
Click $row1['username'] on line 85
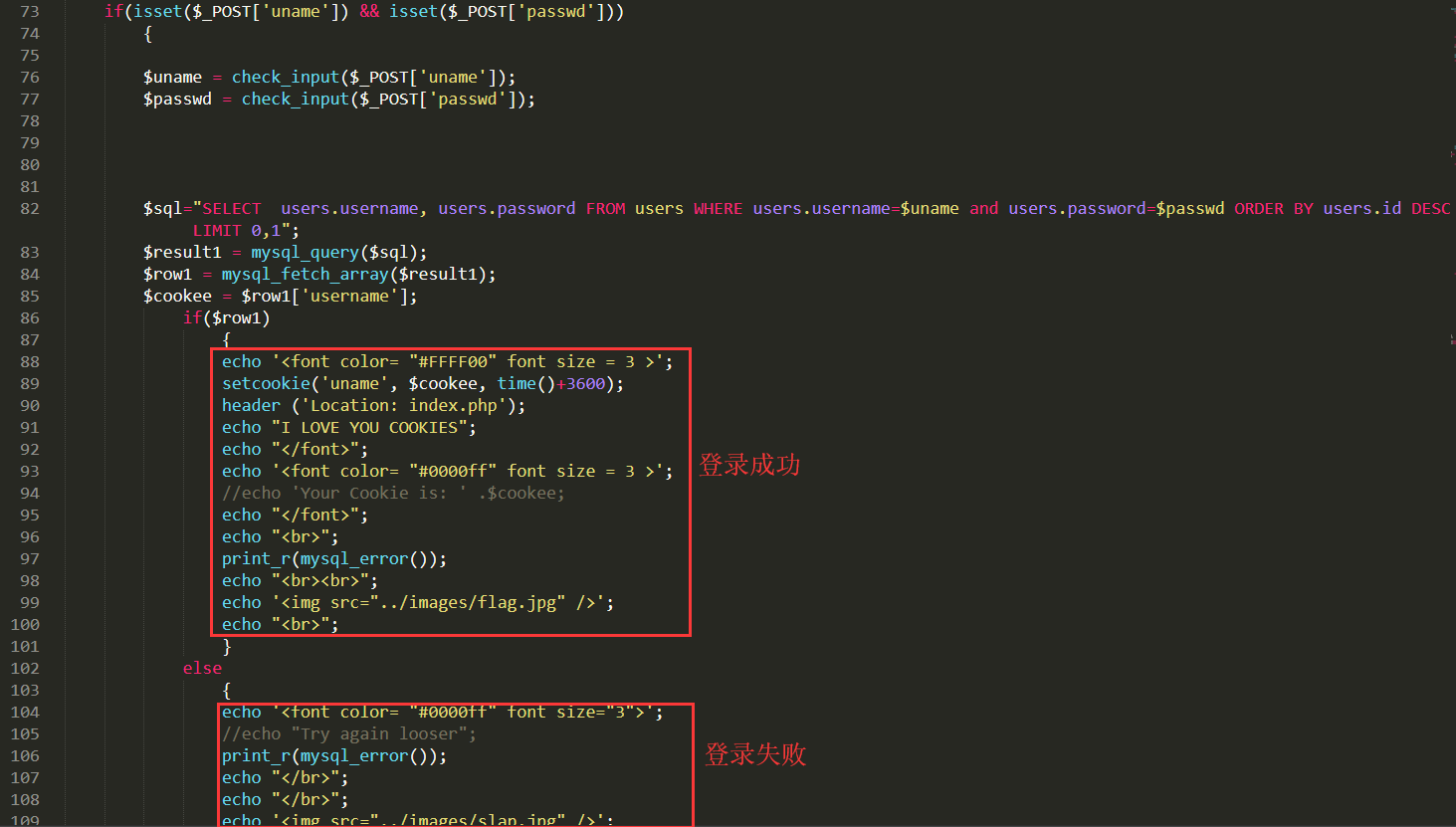point(324,297)
